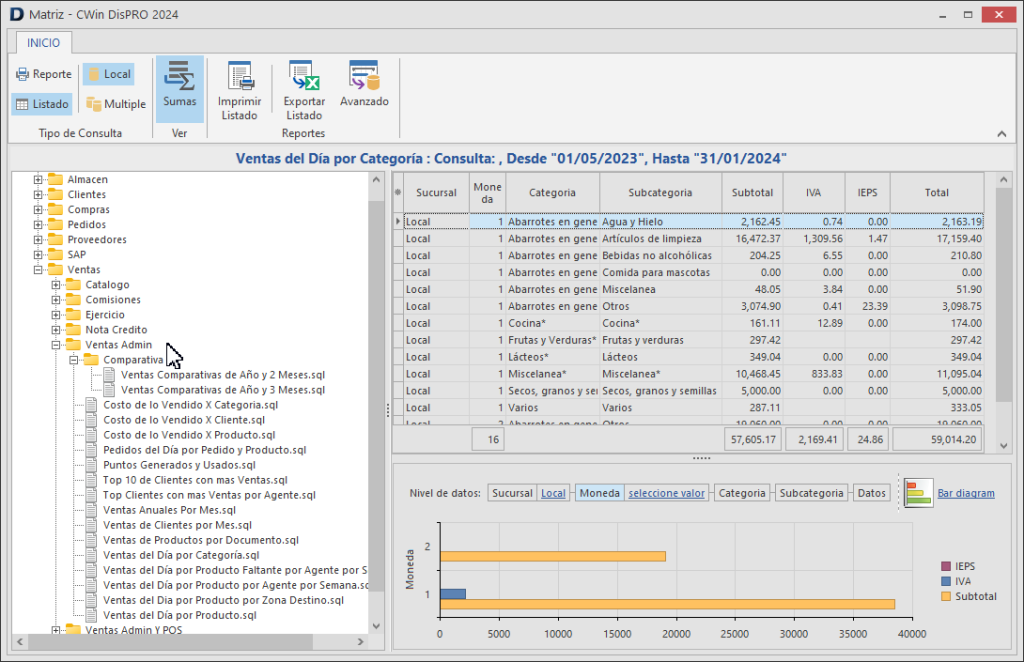Image resolution: width=1024 pixels, height=662 pixels.
Task: Click the Subtotal legend color swatch
Action: pos(947,597)
